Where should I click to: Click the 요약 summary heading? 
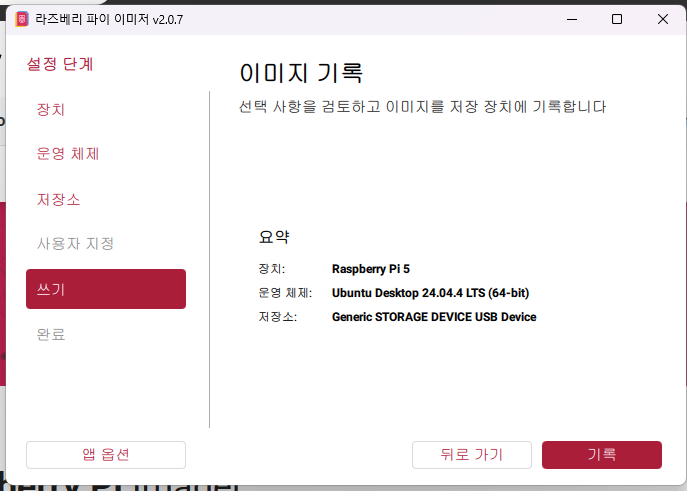coord(274,237)
